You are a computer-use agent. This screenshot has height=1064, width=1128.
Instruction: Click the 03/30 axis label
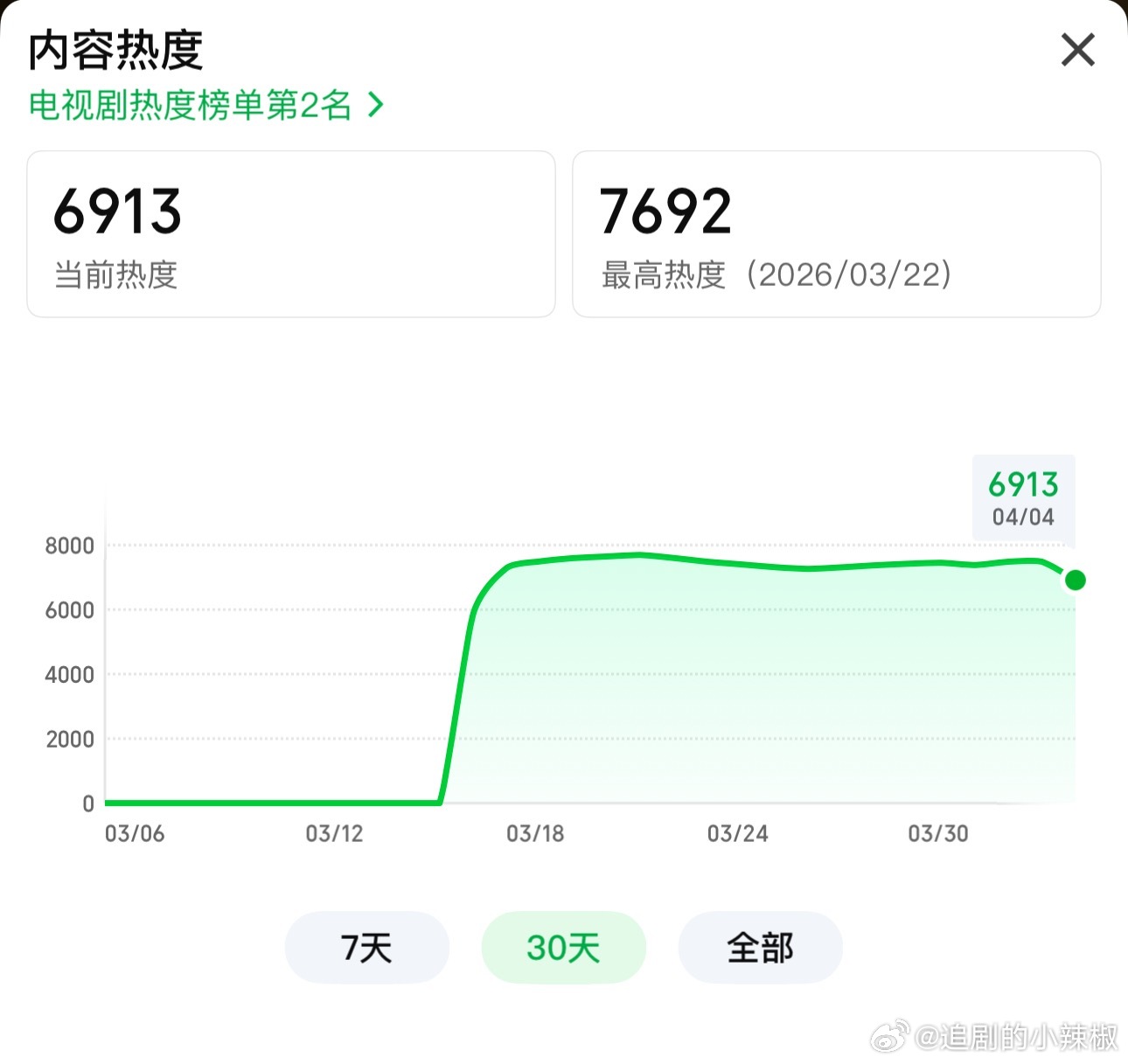pos(938,834)
